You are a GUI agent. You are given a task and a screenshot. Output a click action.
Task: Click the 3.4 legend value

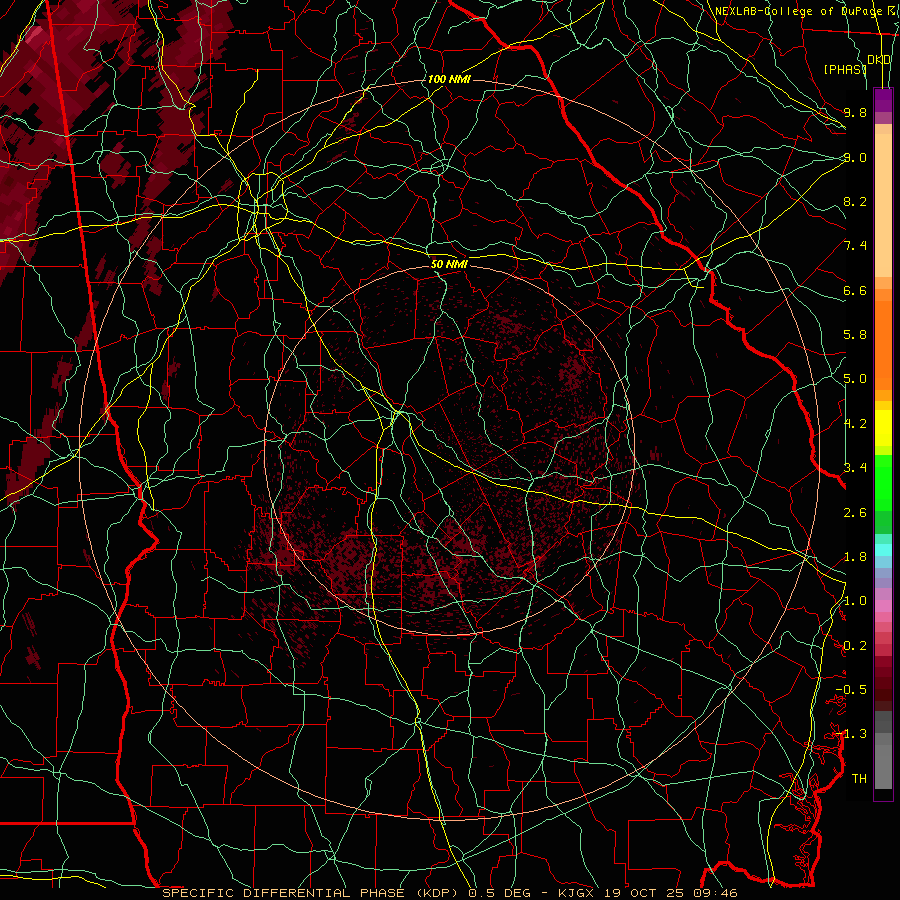coord(855,468)
